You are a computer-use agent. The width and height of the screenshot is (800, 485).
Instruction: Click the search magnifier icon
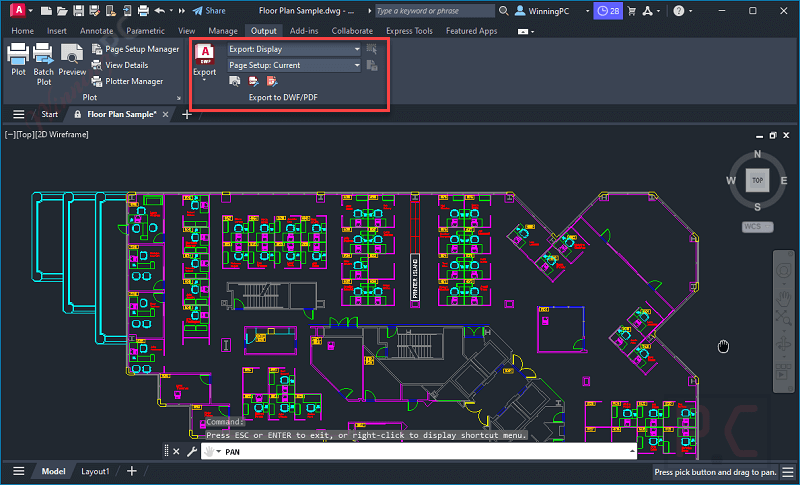[504, 11]
